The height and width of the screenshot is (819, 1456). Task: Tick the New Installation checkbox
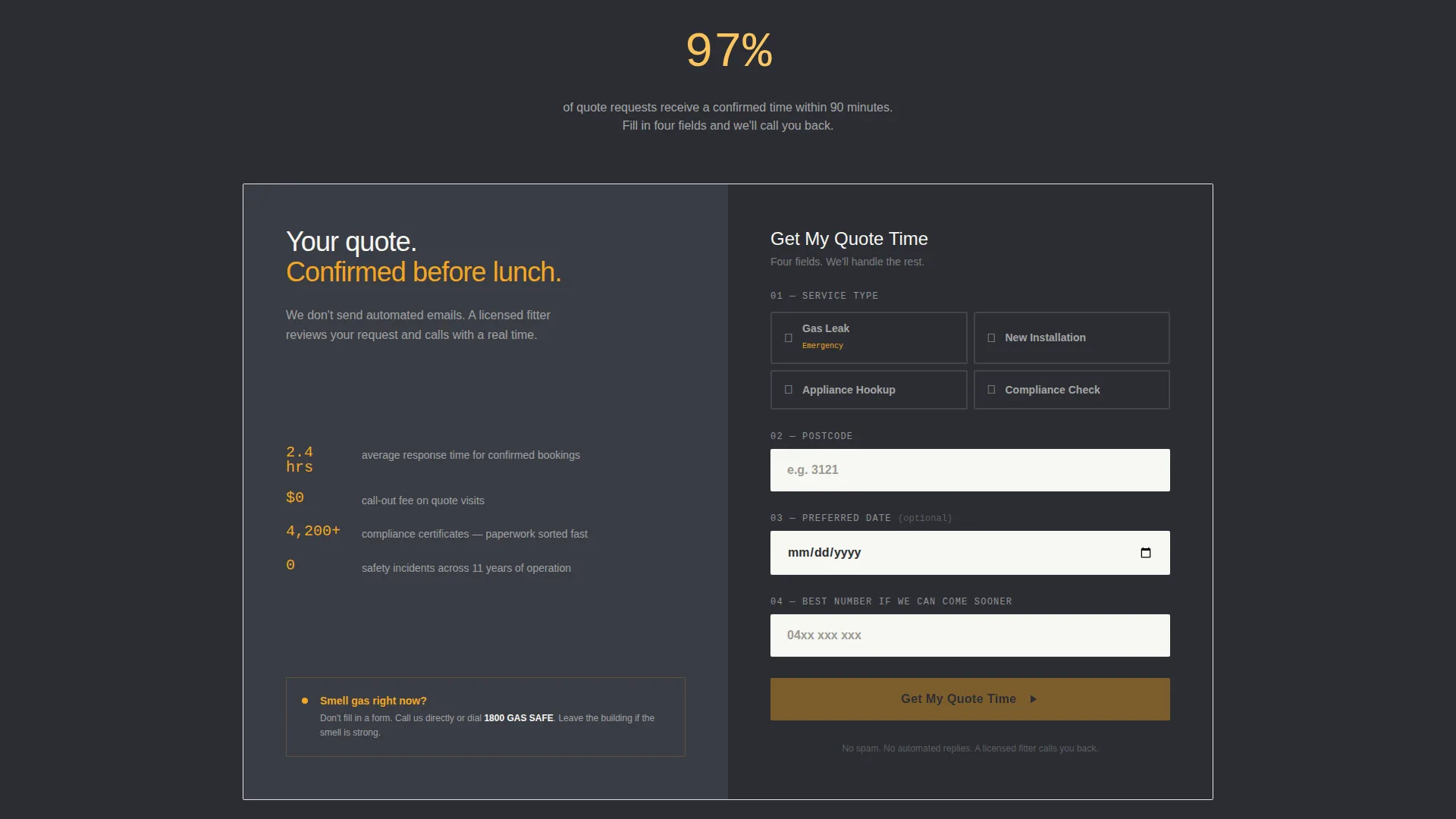991,337
